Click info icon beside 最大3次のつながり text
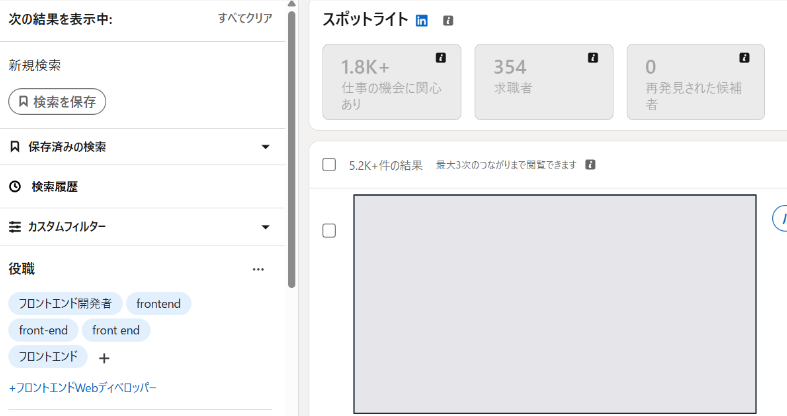The width and height of the screenshot is (787, 416). tap(590, 165)
